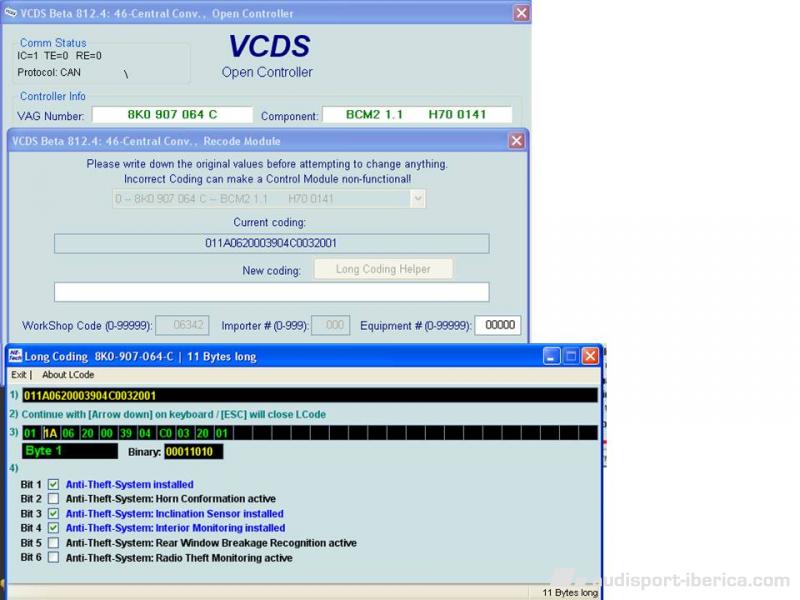Image resolution: width=800 pixels, height=600 pixels.
Task: Enable Bit 6 Radio Theft Monitoring active
Action: pyautogui.click(x=54, y=557)
